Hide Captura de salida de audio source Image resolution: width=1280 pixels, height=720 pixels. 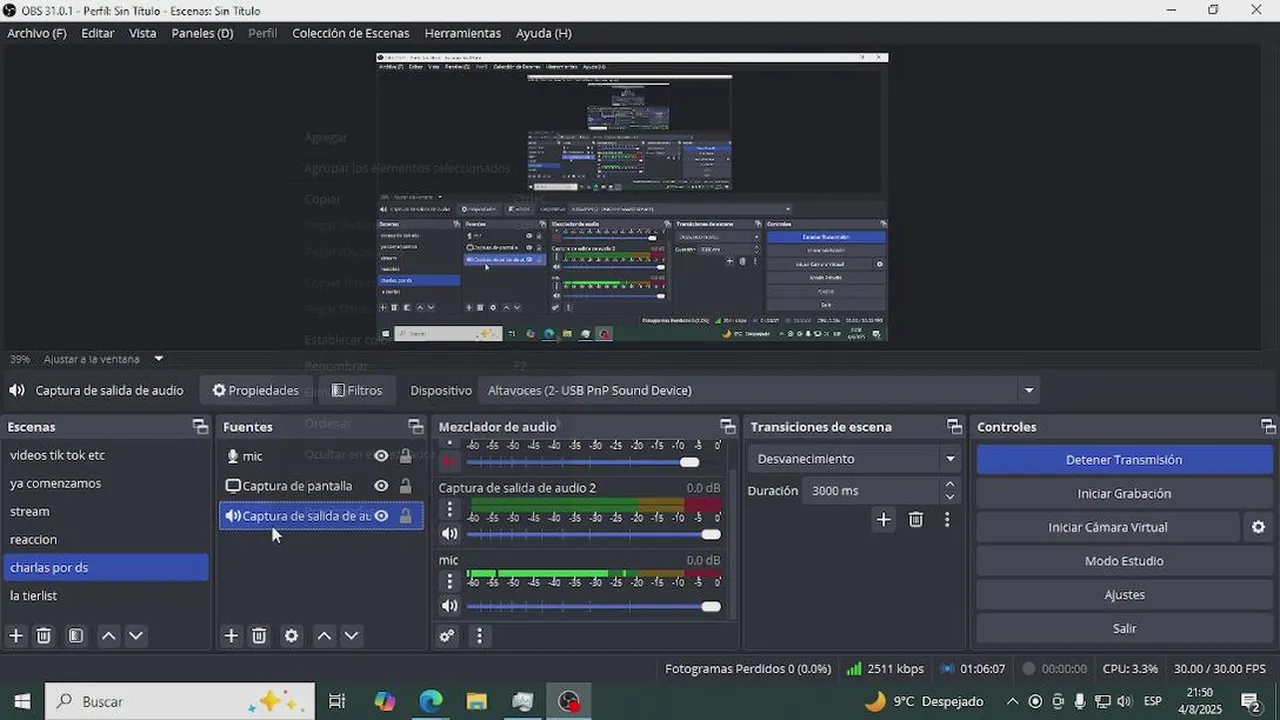[x=381, y=516]
